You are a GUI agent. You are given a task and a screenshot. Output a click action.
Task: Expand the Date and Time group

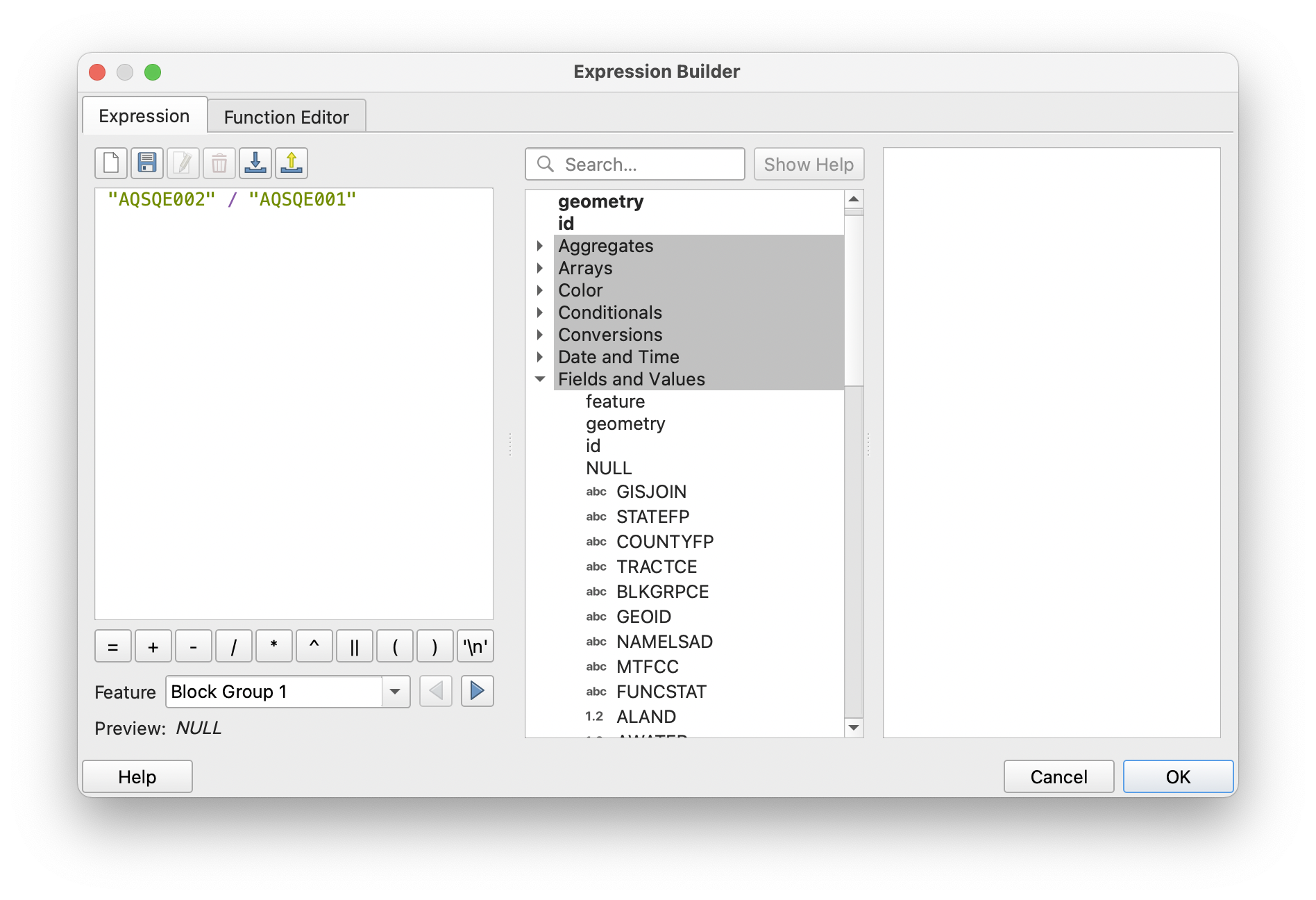point(540,357)
